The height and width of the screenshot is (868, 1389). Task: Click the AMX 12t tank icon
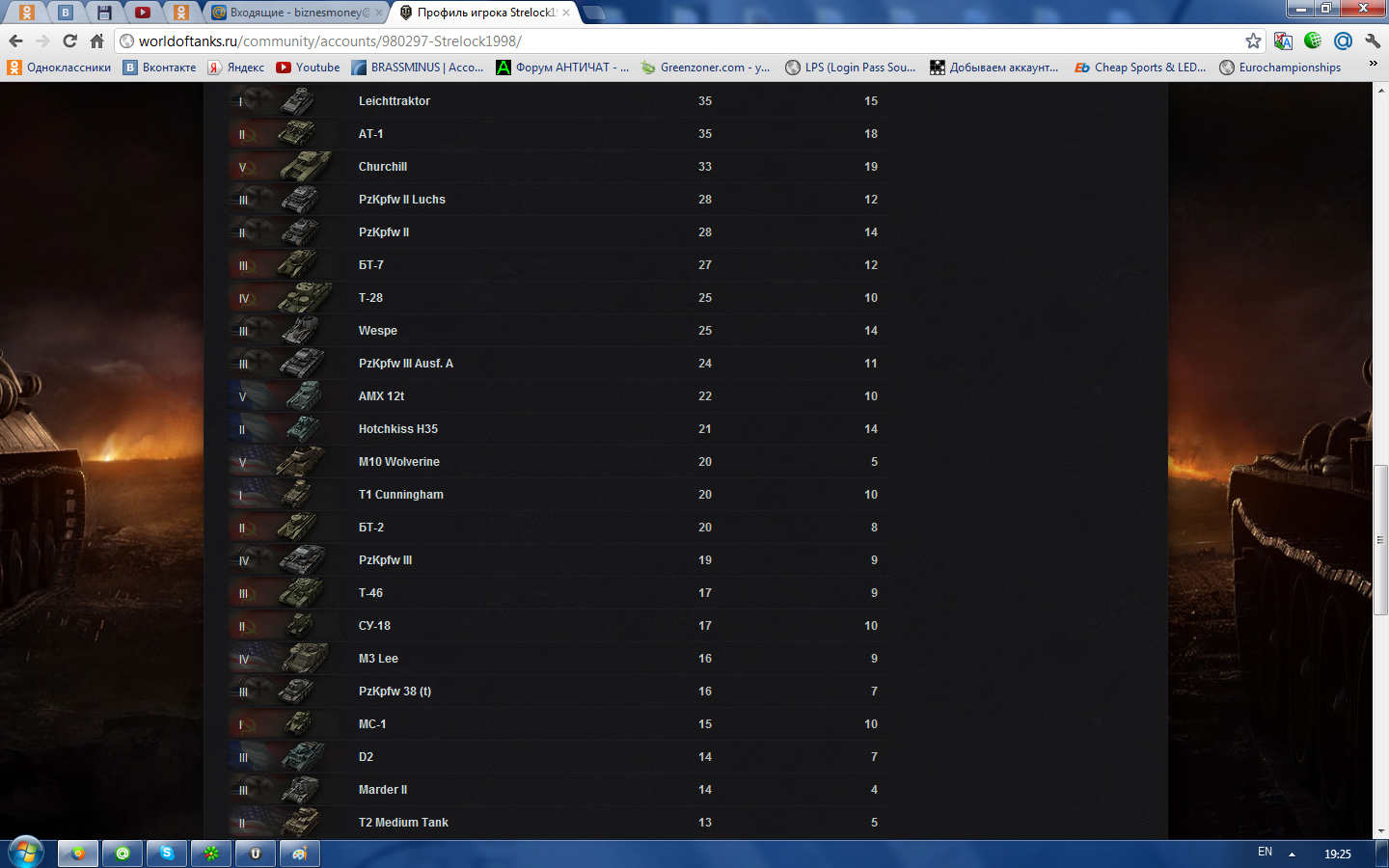coord(304,396)
